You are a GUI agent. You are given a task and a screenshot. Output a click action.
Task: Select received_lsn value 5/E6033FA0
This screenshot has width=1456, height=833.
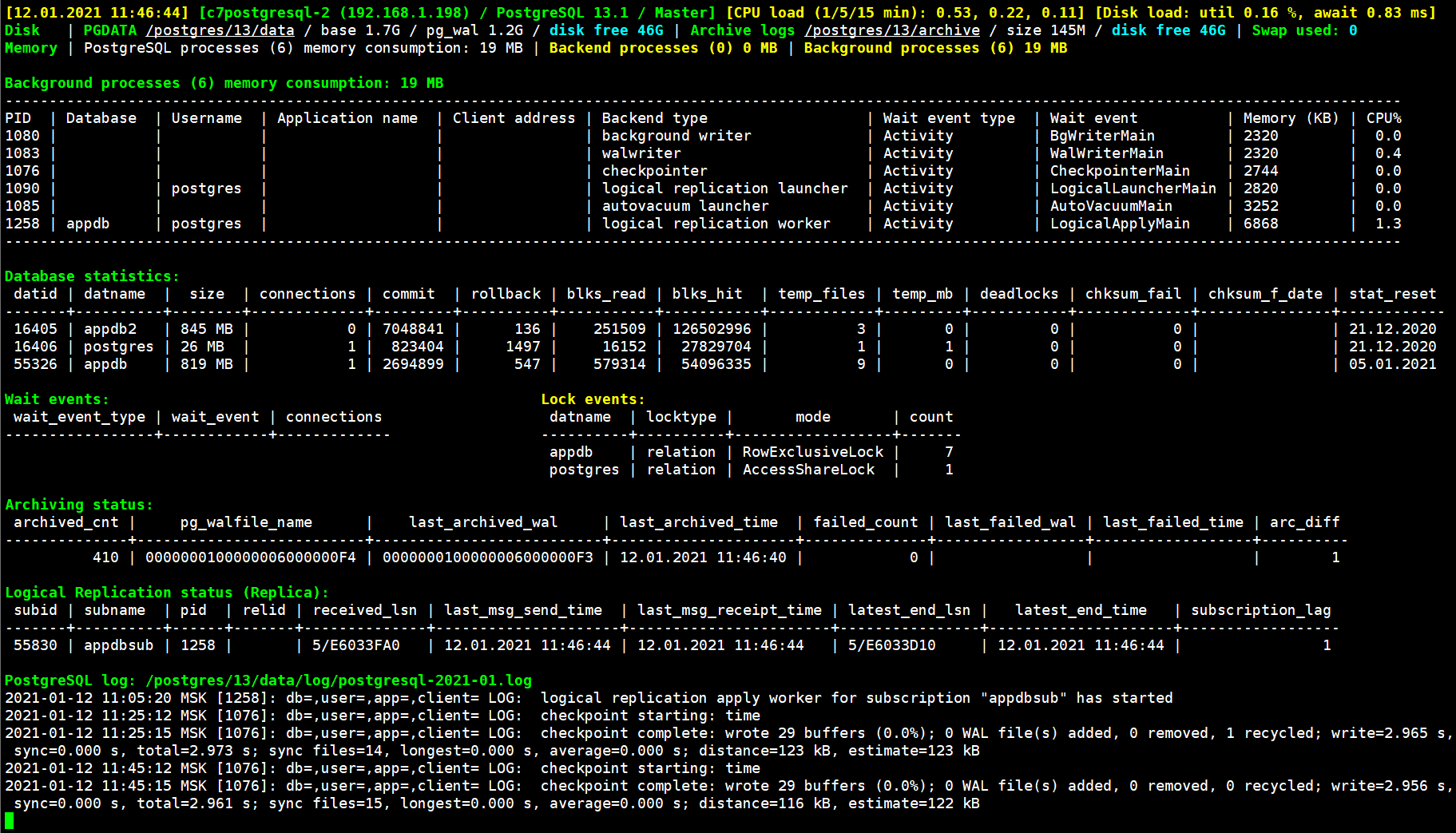point(356,645)
